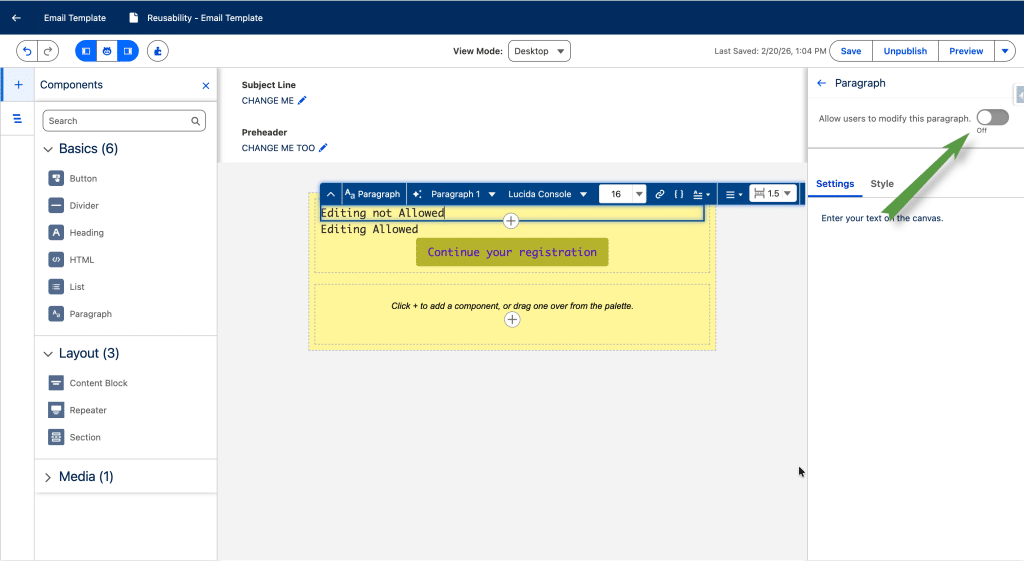
Task: Close the Components panel with X
Action: [x=206, y=86]
